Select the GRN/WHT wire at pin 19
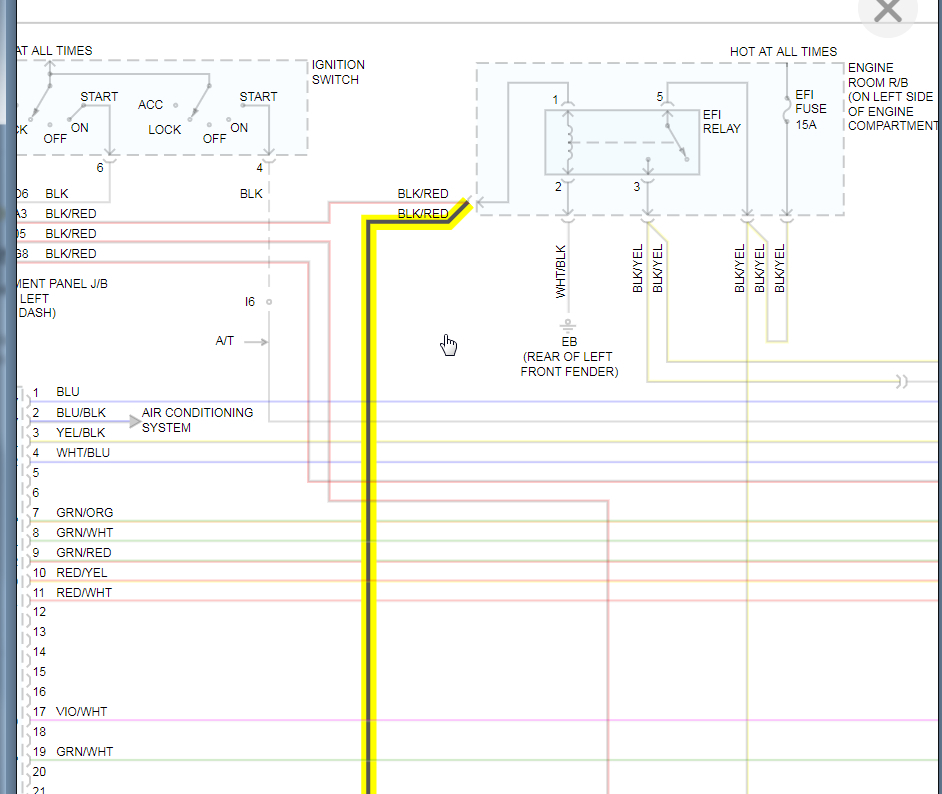The height and width of the screenshot is (794, 942). tap(85, 751)
